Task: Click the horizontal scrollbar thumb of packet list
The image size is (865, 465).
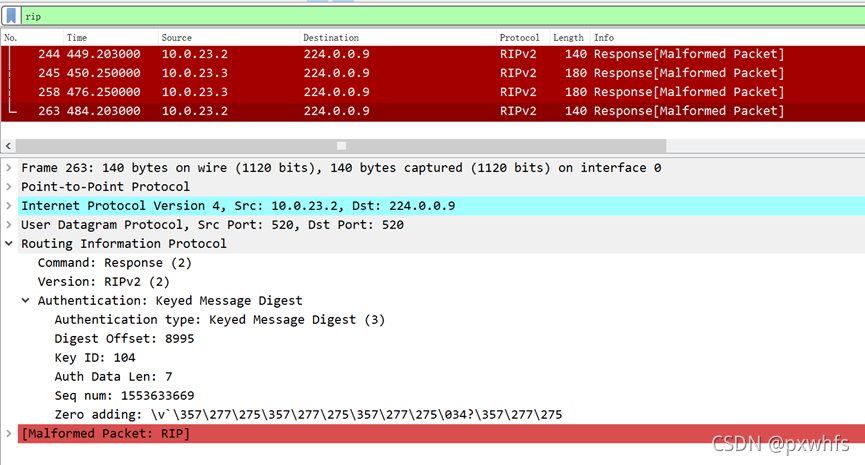Action: (341, 146)
